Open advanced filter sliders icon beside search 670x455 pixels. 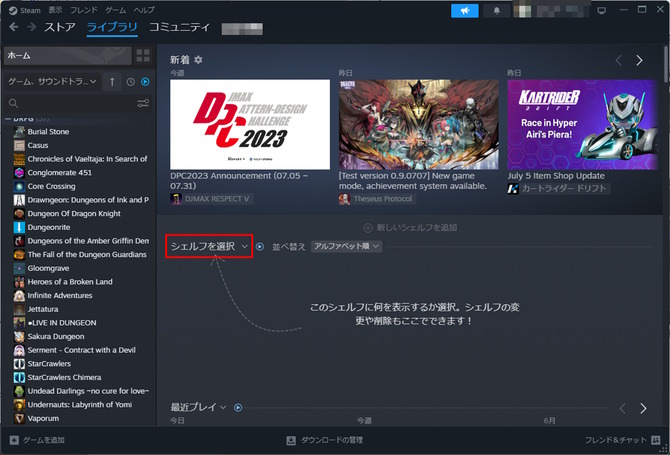pos(143,103)
